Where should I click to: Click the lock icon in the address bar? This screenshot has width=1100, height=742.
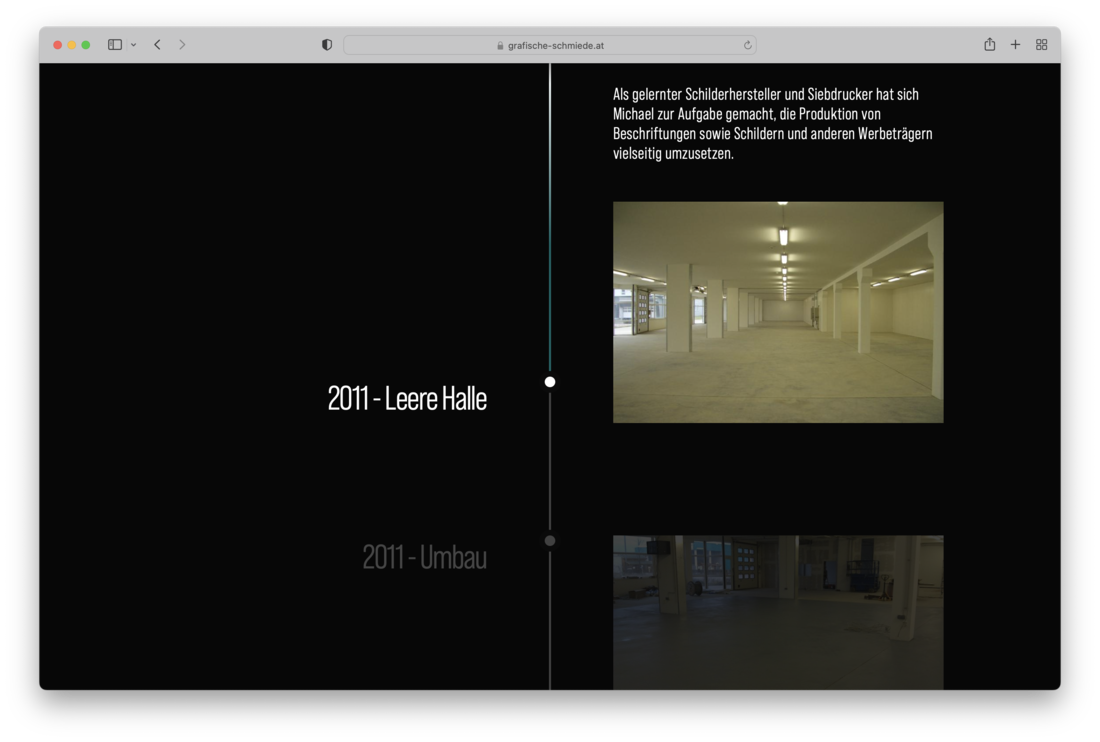500,45
